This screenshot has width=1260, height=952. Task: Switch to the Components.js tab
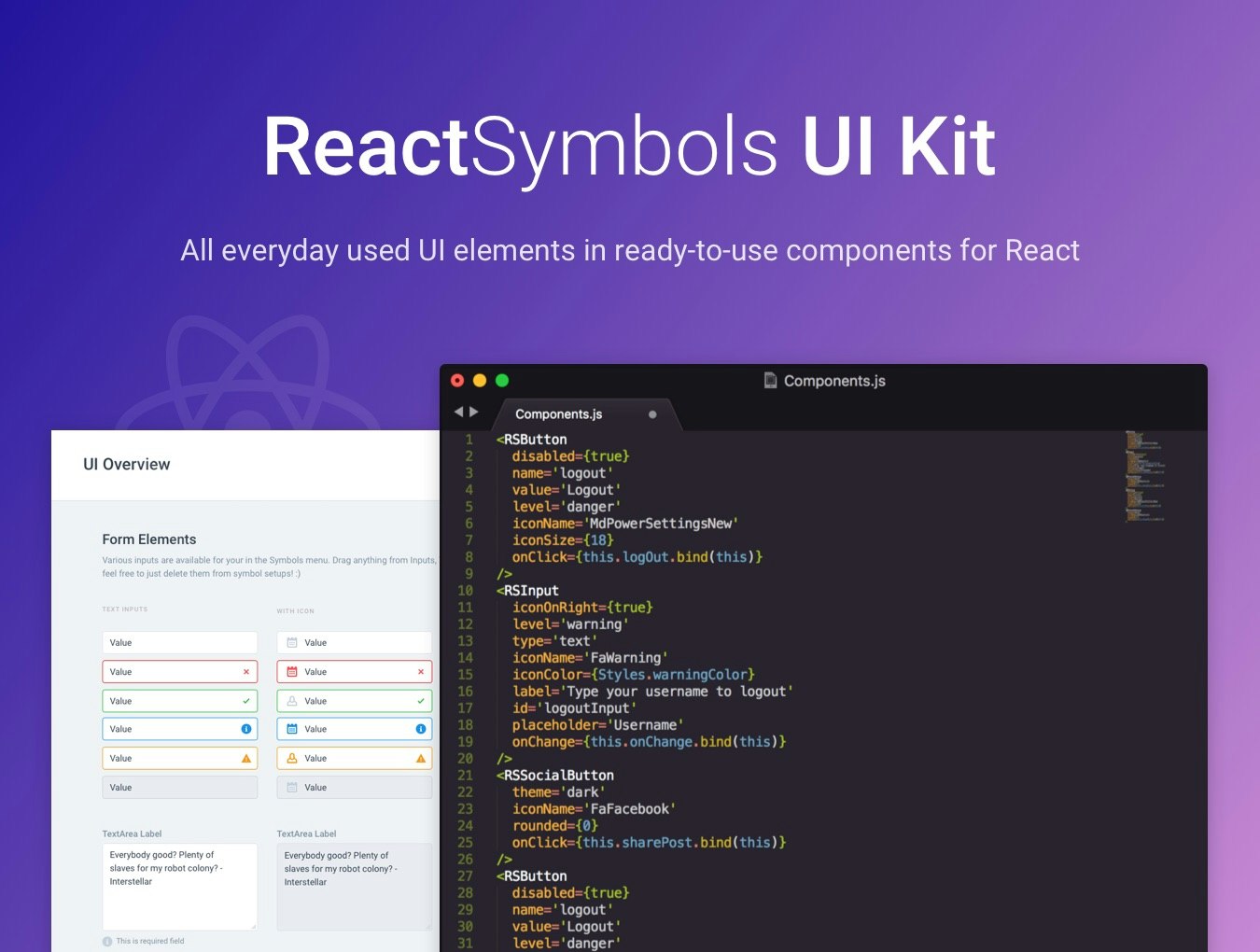557,414
